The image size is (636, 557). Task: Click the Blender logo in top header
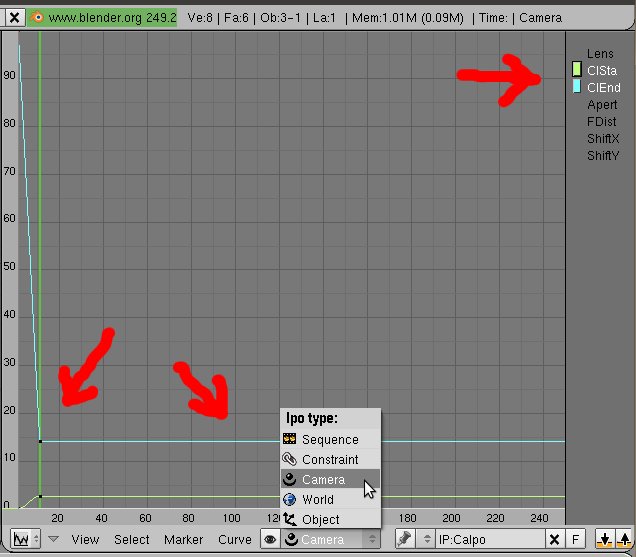(38, 17)
